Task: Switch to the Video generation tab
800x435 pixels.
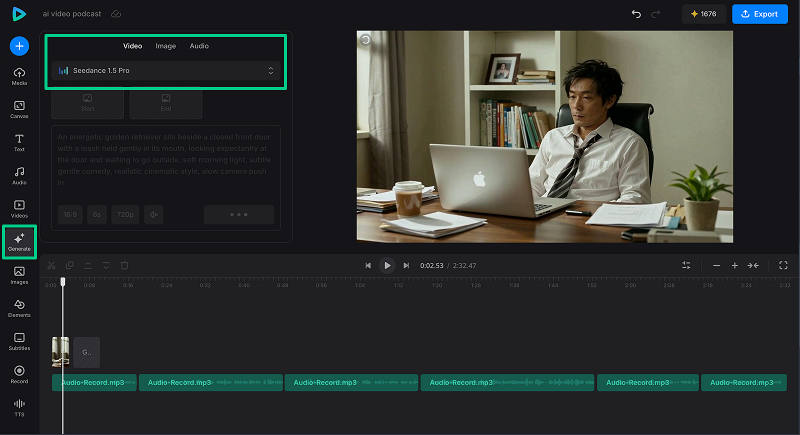Action: (x=132, y=46)
